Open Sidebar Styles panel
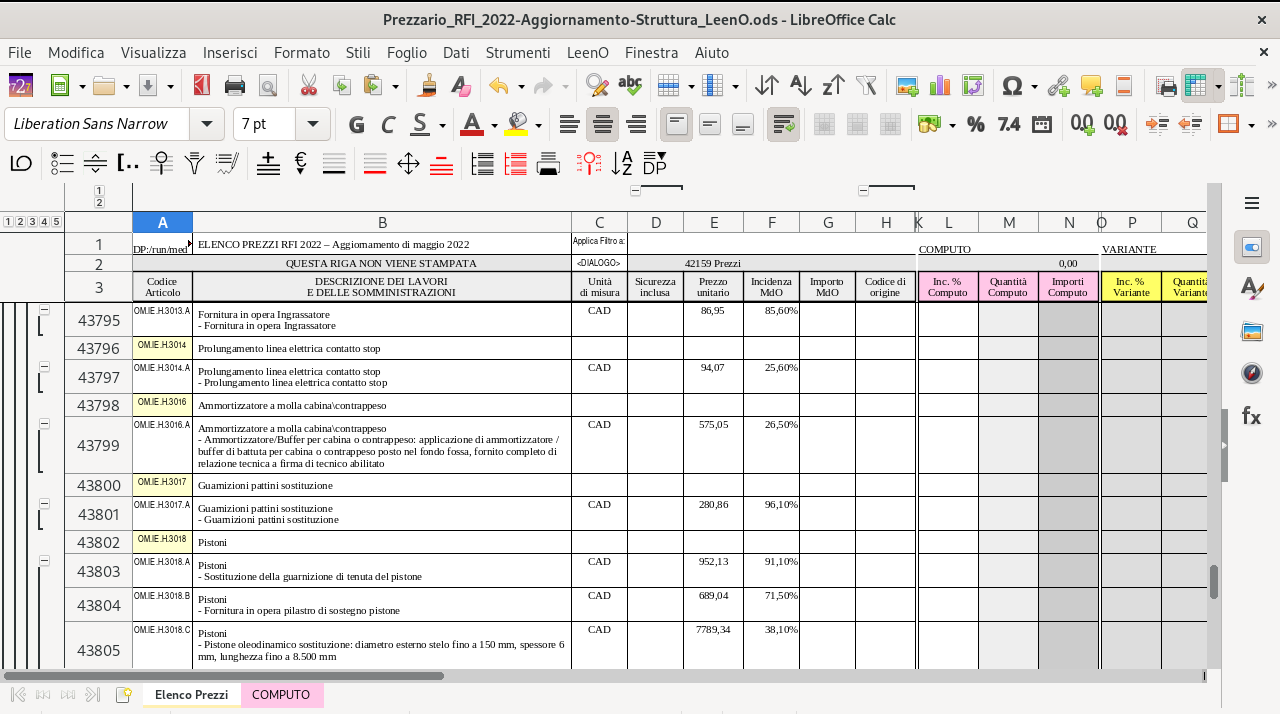 coord(1252,288)
